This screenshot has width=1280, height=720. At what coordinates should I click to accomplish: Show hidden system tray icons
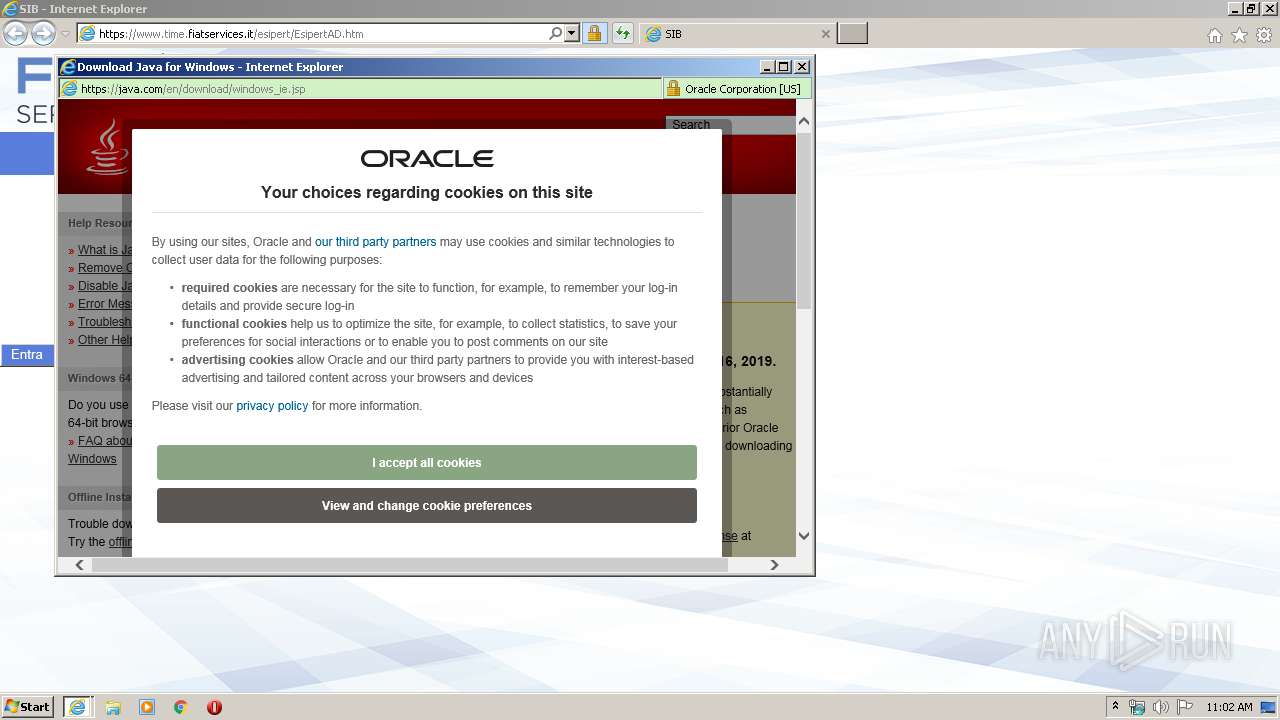tap(1115, 707)
